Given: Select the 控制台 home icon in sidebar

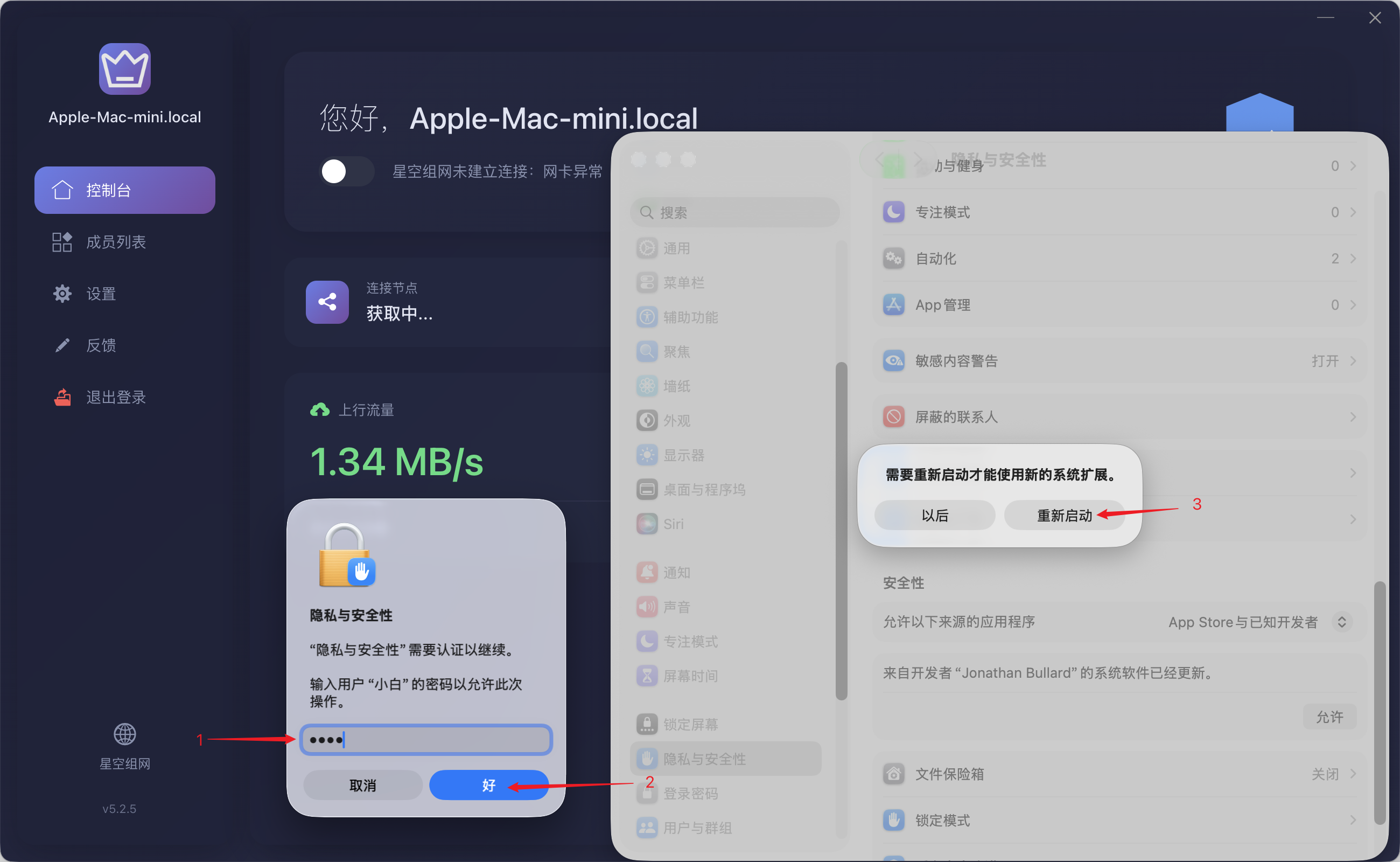Looking at the screenshot, I should pyautogui.click(x=62, y=190).
